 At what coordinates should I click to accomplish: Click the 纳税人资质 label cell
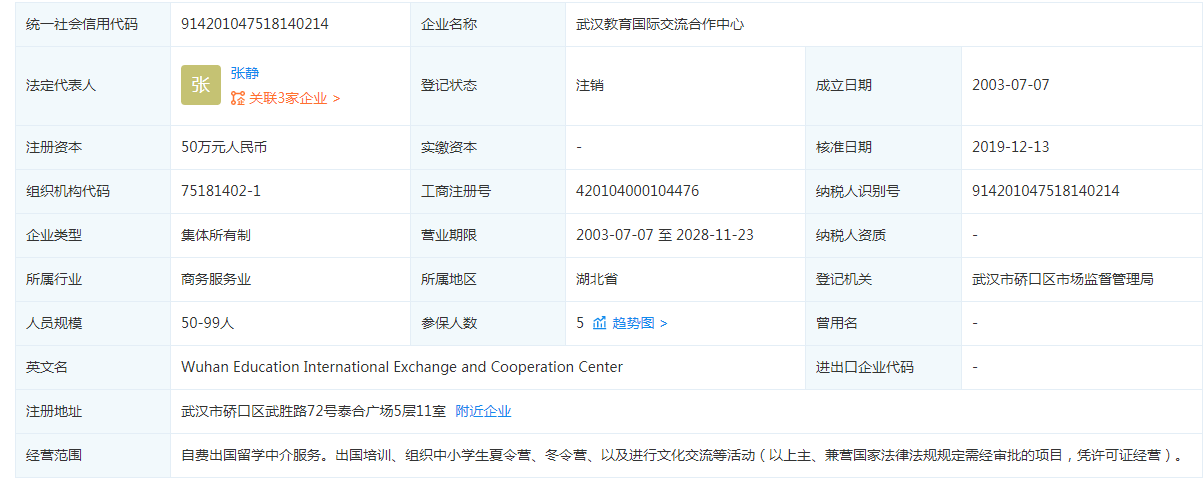tap(884, 235)
